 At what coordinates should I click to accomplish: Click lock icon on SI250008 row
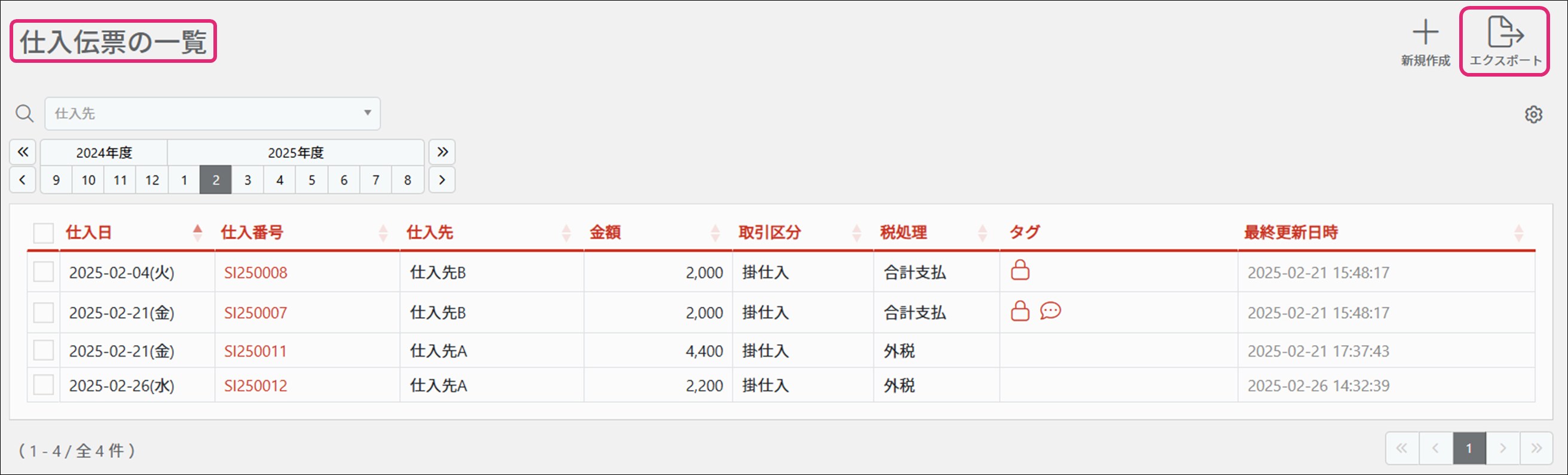point(1020,270)
